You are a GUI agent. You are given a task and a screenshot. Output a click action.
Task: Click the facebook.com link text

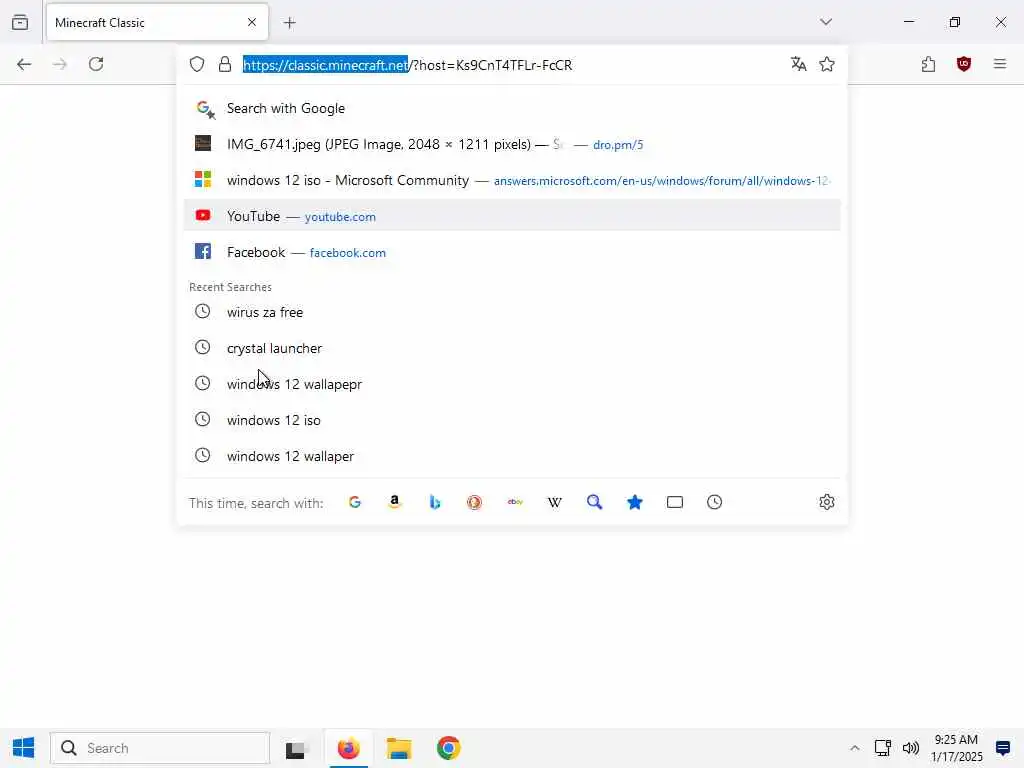coord(347,253)
